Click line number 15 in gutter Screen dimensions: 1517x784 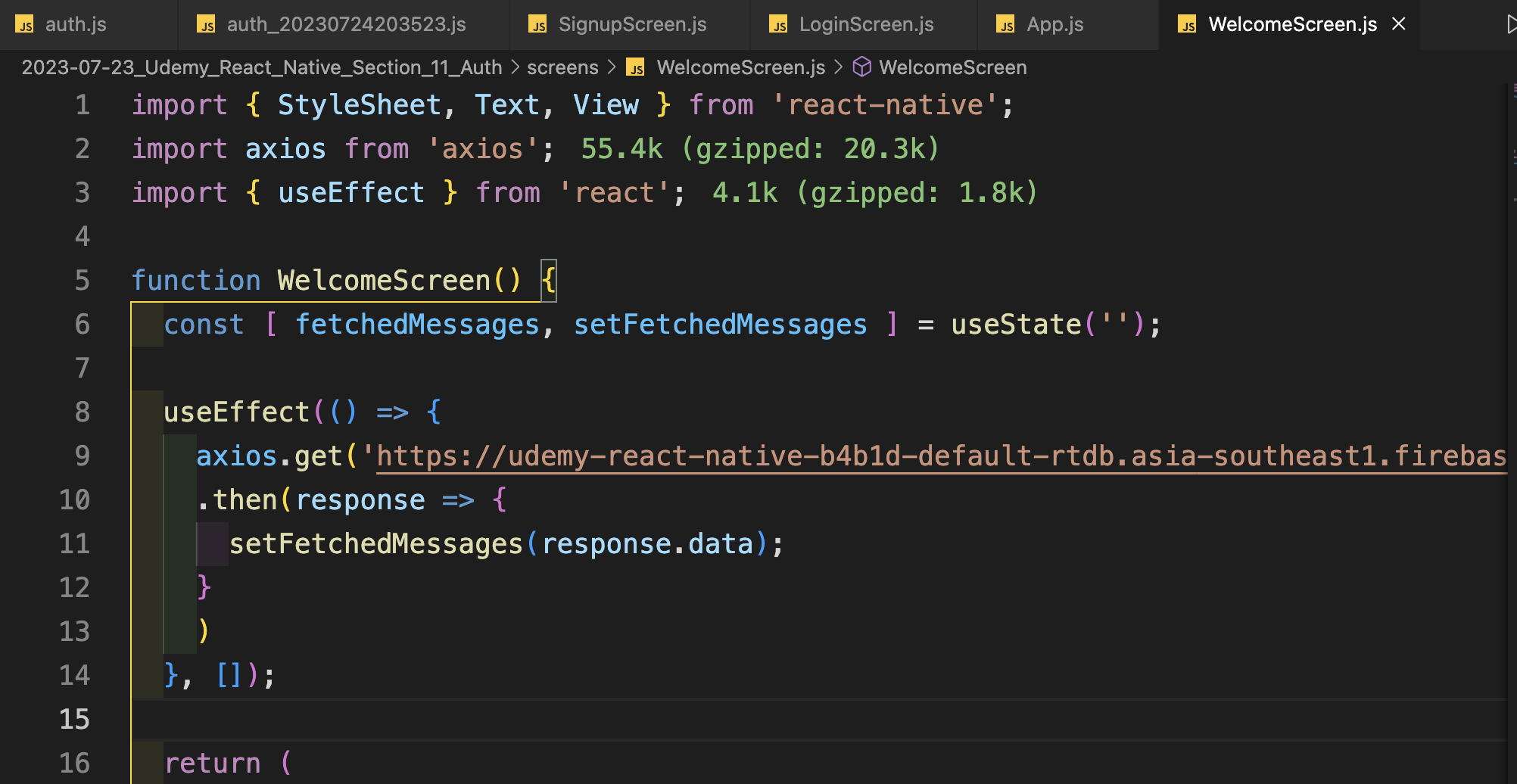tap(74, 720)
